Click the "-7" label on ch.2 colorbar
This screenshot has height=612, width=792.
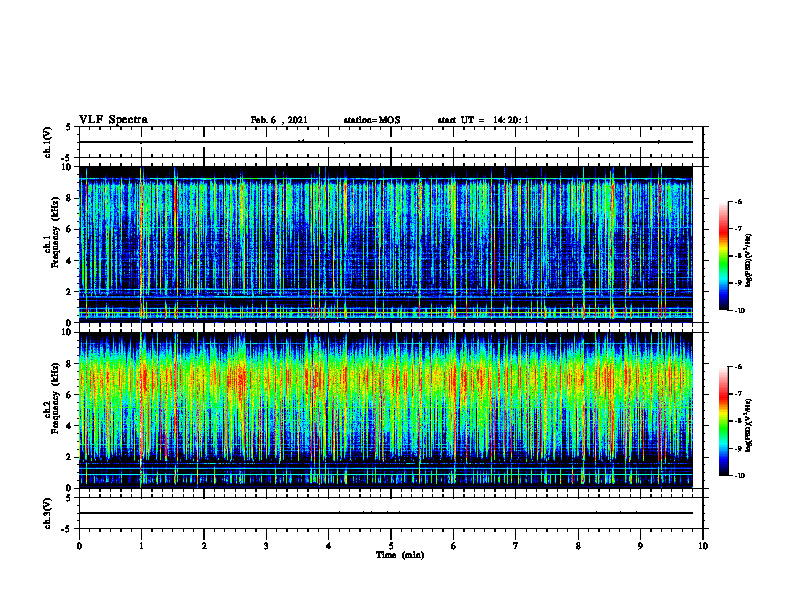(738, 394)
